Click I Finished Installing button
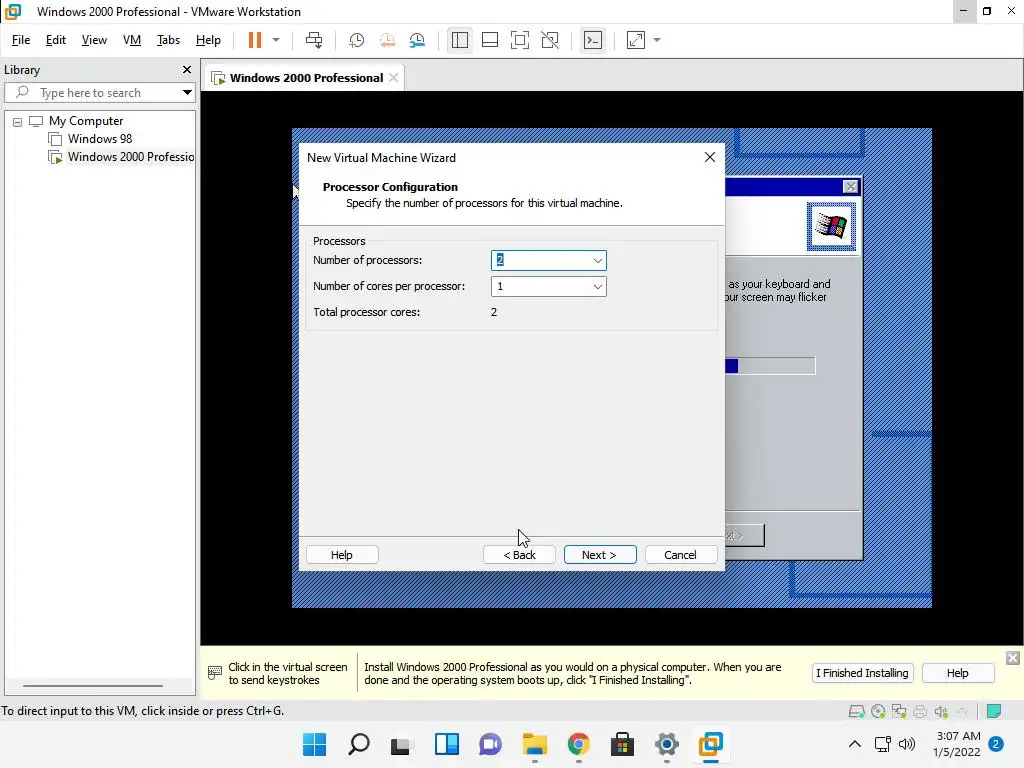The height and width of the screenshot is (768, 1024). click(862, 673)
